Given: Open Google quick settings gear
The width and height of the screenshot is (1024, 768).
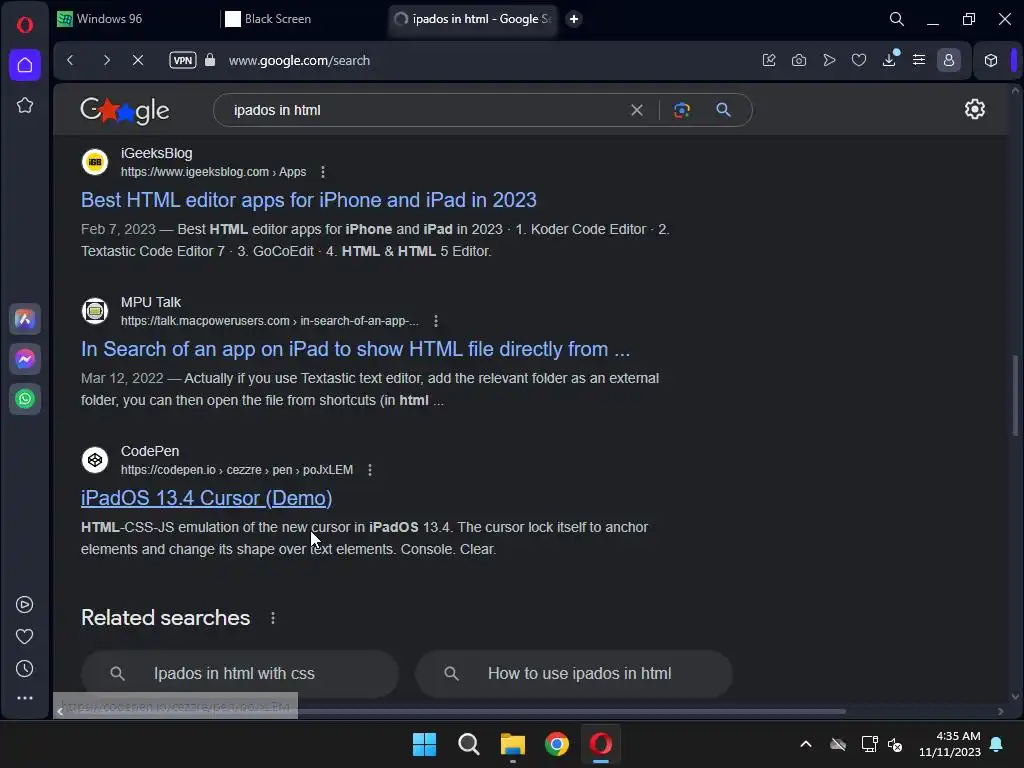Looking at the screenshot, I should [975, 109].
